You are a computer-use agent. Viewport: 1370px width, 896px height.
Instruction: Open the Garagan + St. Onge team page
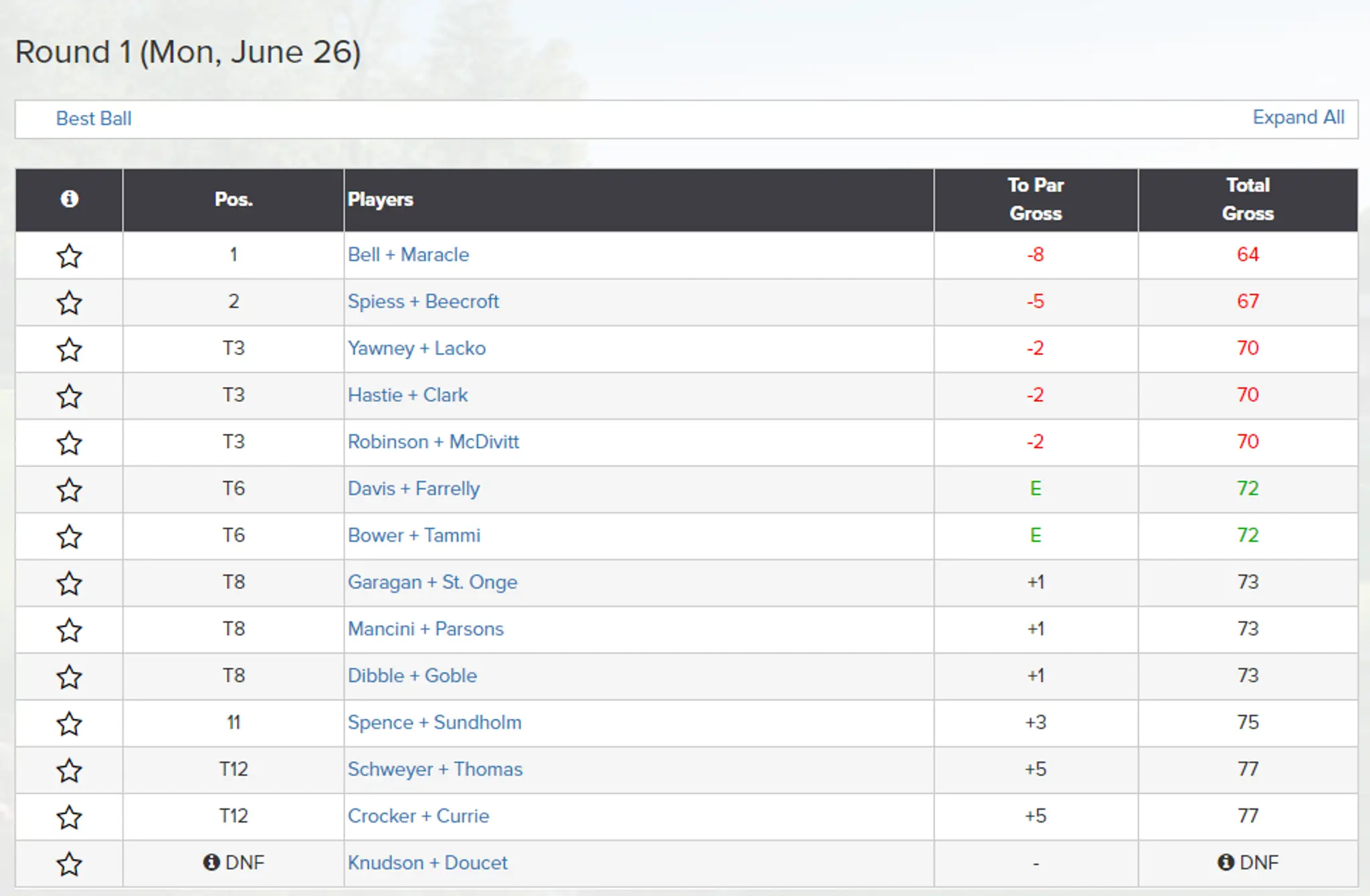click(433, 582)
